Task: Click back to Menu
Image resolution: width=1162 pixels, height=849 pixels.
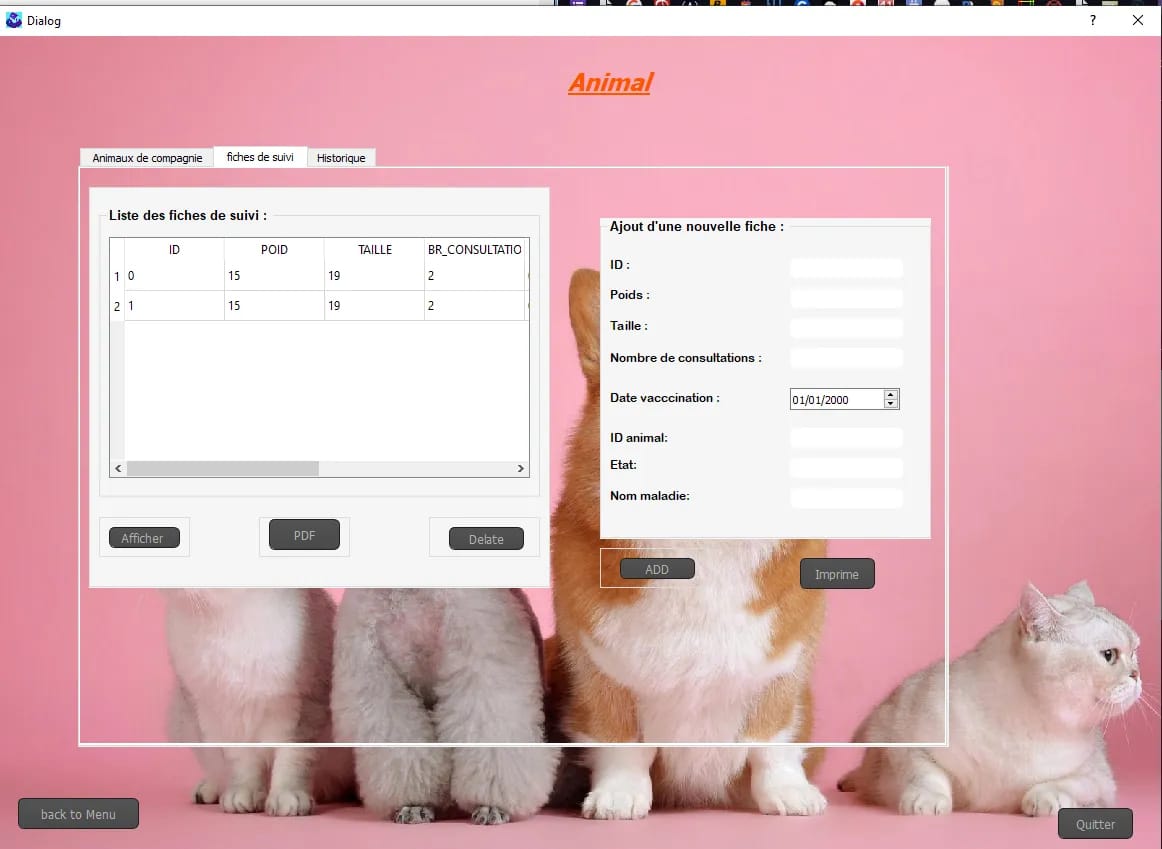Action: click(x=78, y=813)
